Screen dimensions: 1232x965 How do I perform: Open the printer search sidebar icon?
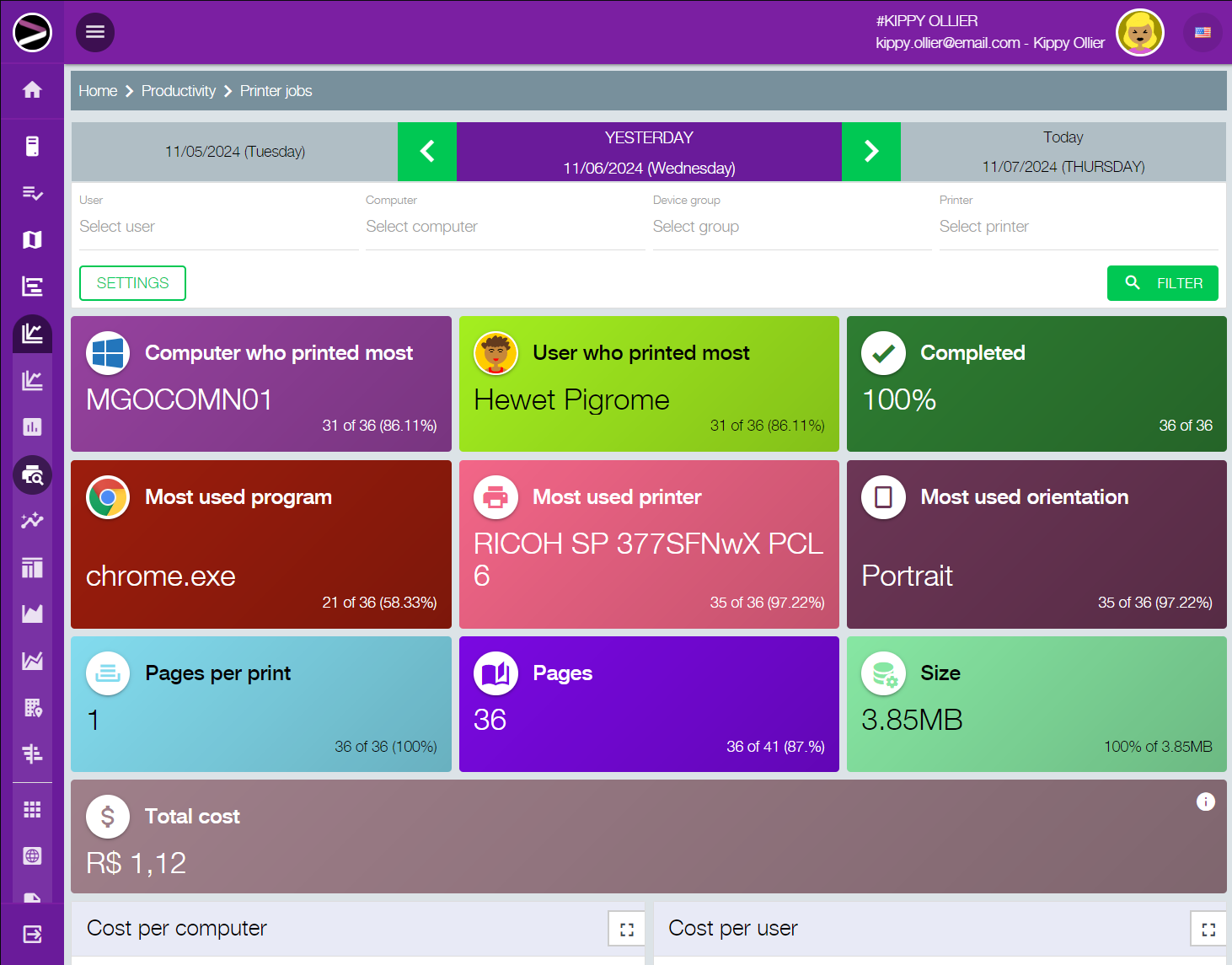coord(32,475)
